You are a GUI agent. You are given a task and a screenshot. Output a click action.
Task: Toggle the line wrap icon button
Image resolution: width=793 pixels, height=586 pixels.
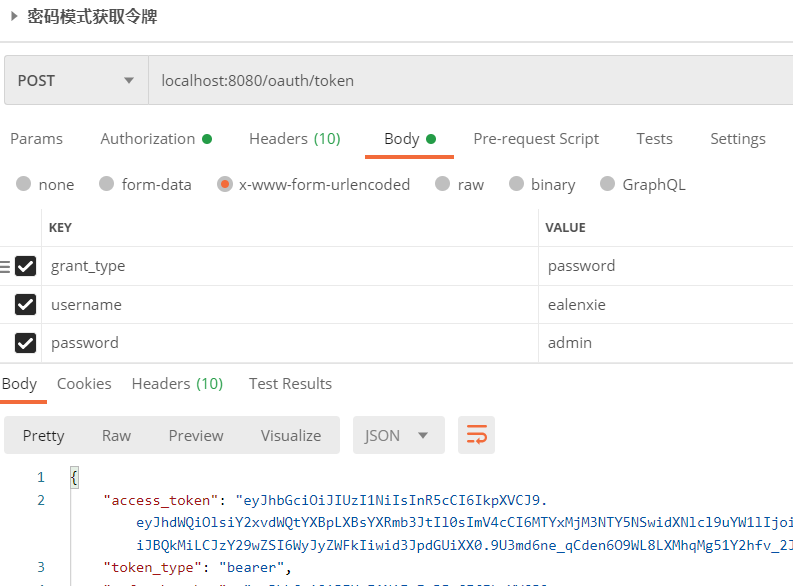tap(476, 435)
